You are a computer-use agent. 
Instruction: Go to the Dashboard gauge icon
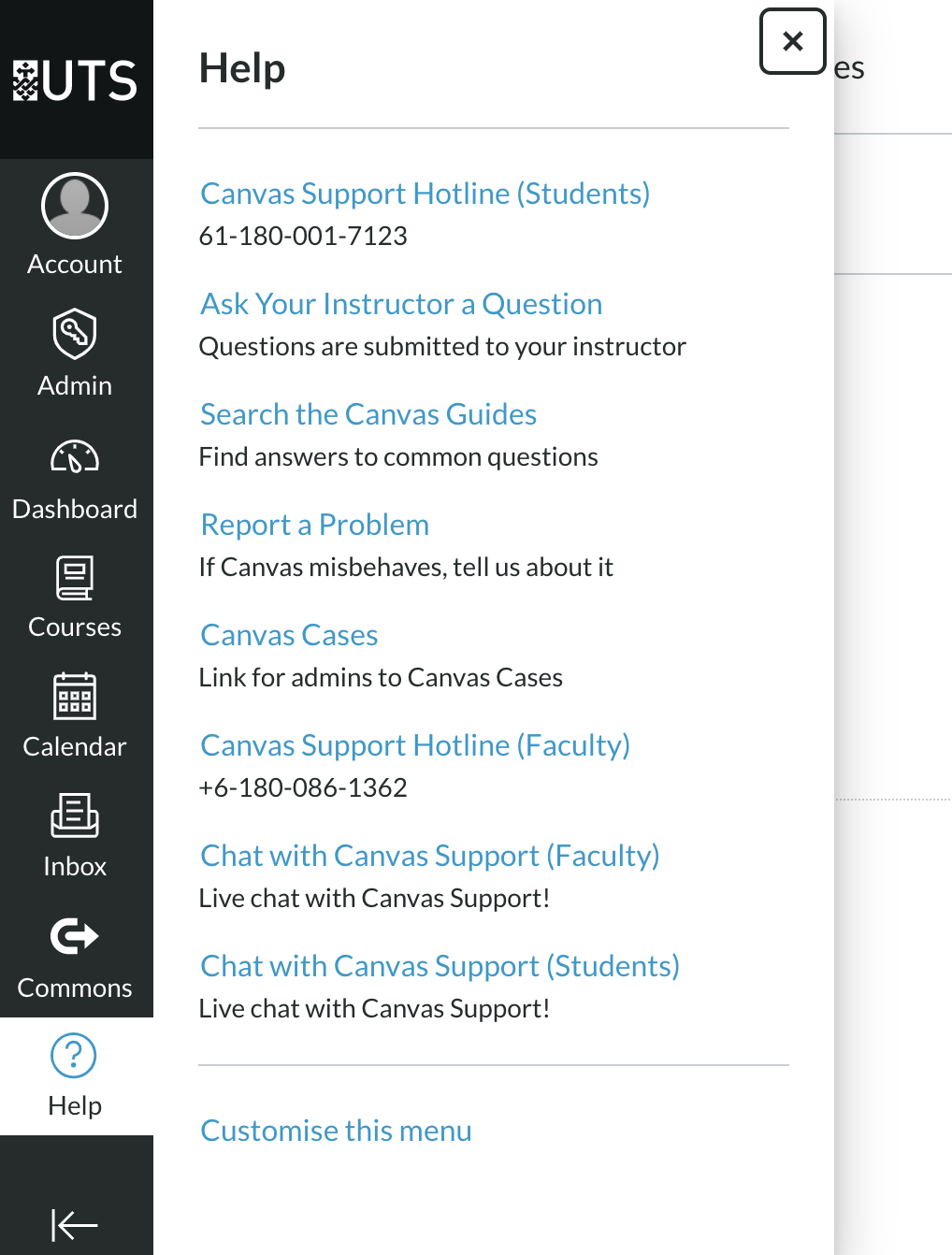(75, 456)
